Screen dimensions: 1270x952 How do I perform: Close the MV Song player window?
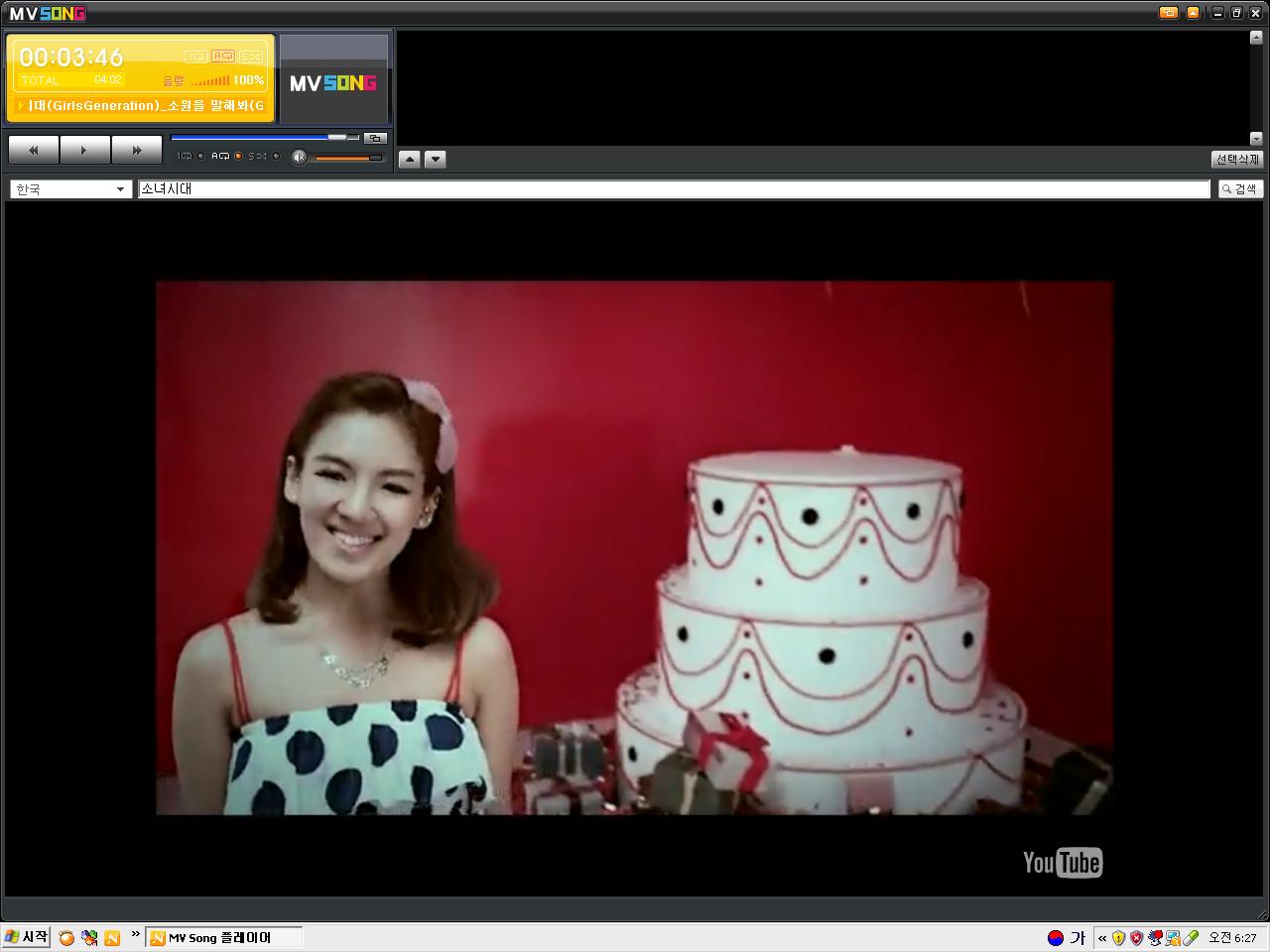coord(1255,13)
